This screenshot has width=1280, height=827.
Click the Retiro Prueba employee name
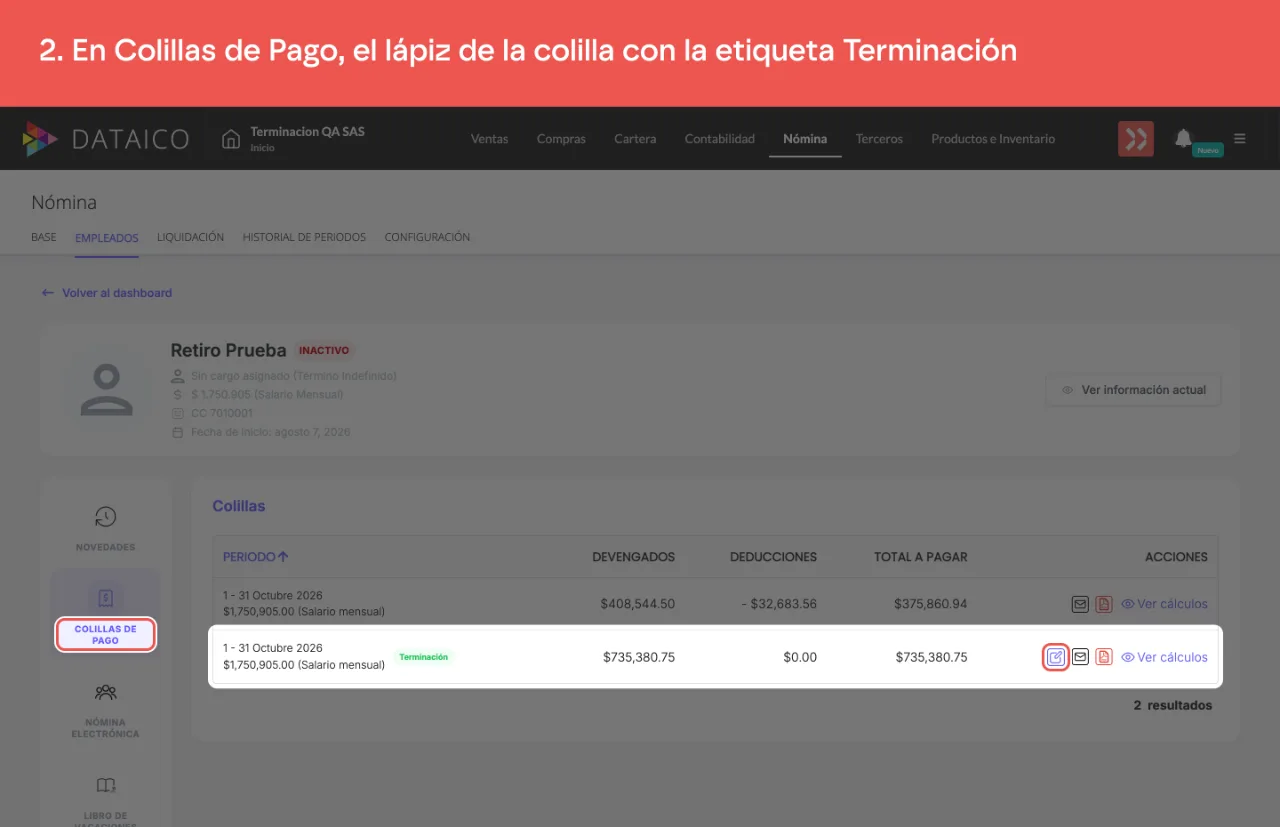pyautogui.click(x=229, y=351)
